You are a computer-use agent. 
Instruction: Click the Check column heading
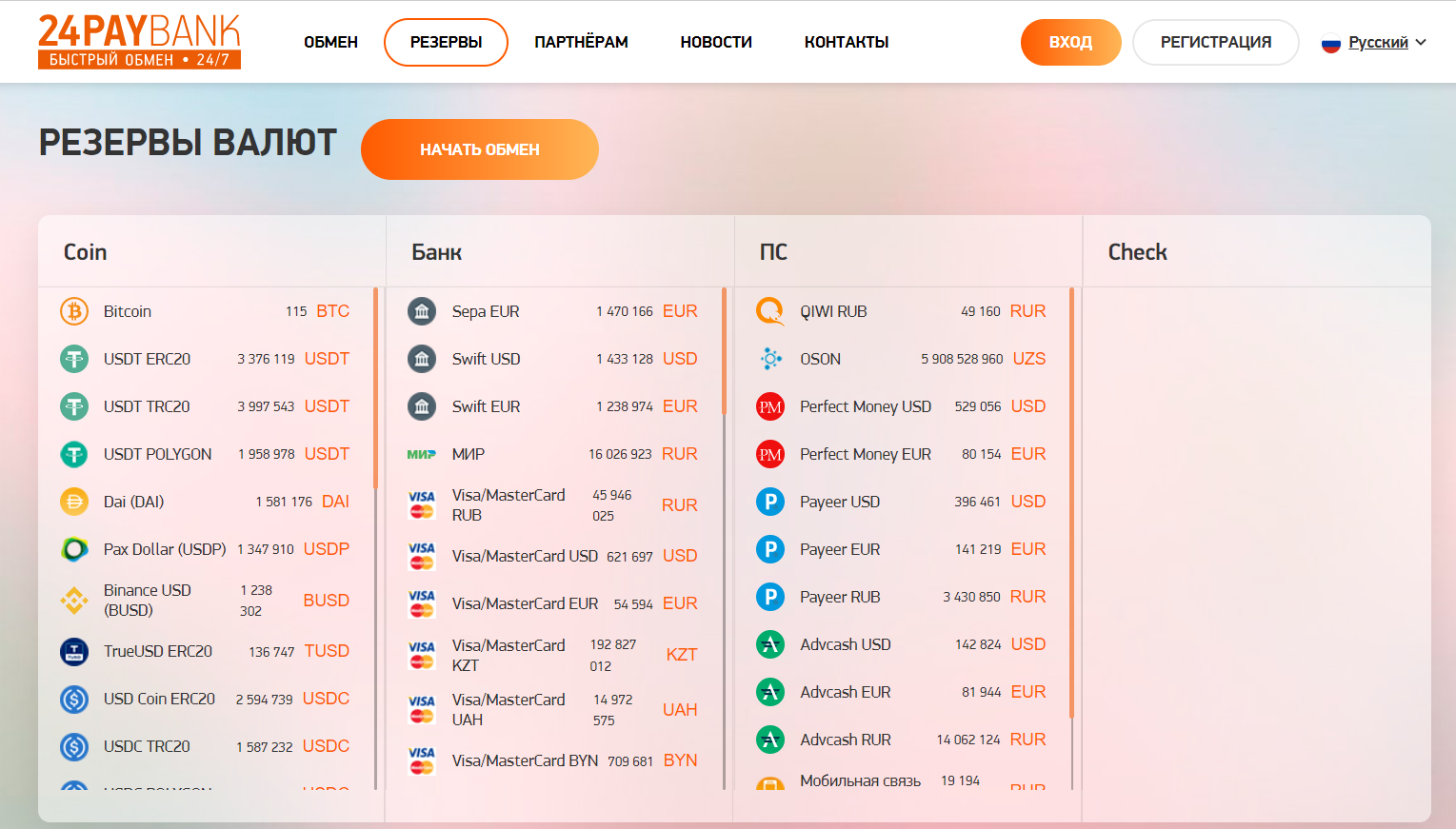(1137, 252)
